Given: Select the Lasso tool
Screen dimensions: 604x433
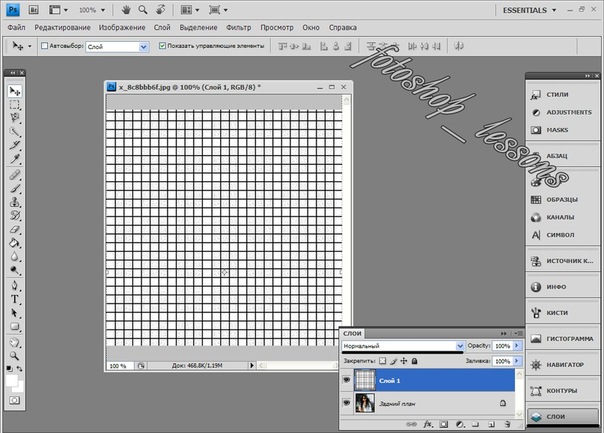Looking at the screenshot, I should point(15,118).
